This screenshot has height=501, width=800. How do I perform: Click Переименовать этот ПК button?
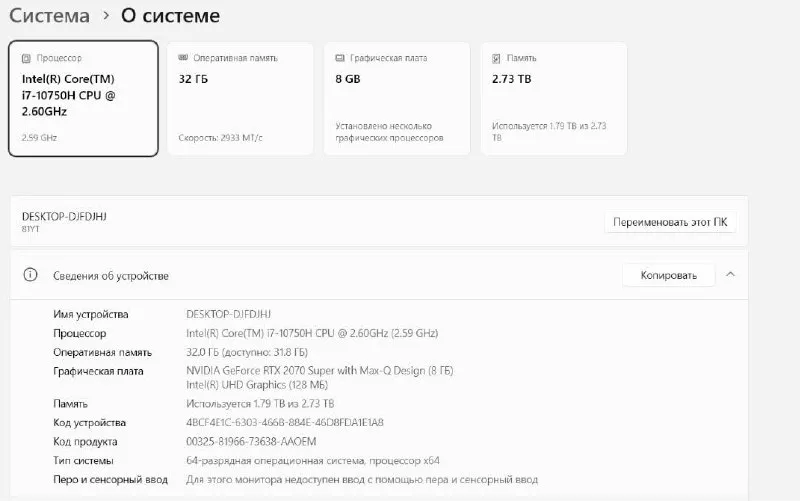point(670,222)
